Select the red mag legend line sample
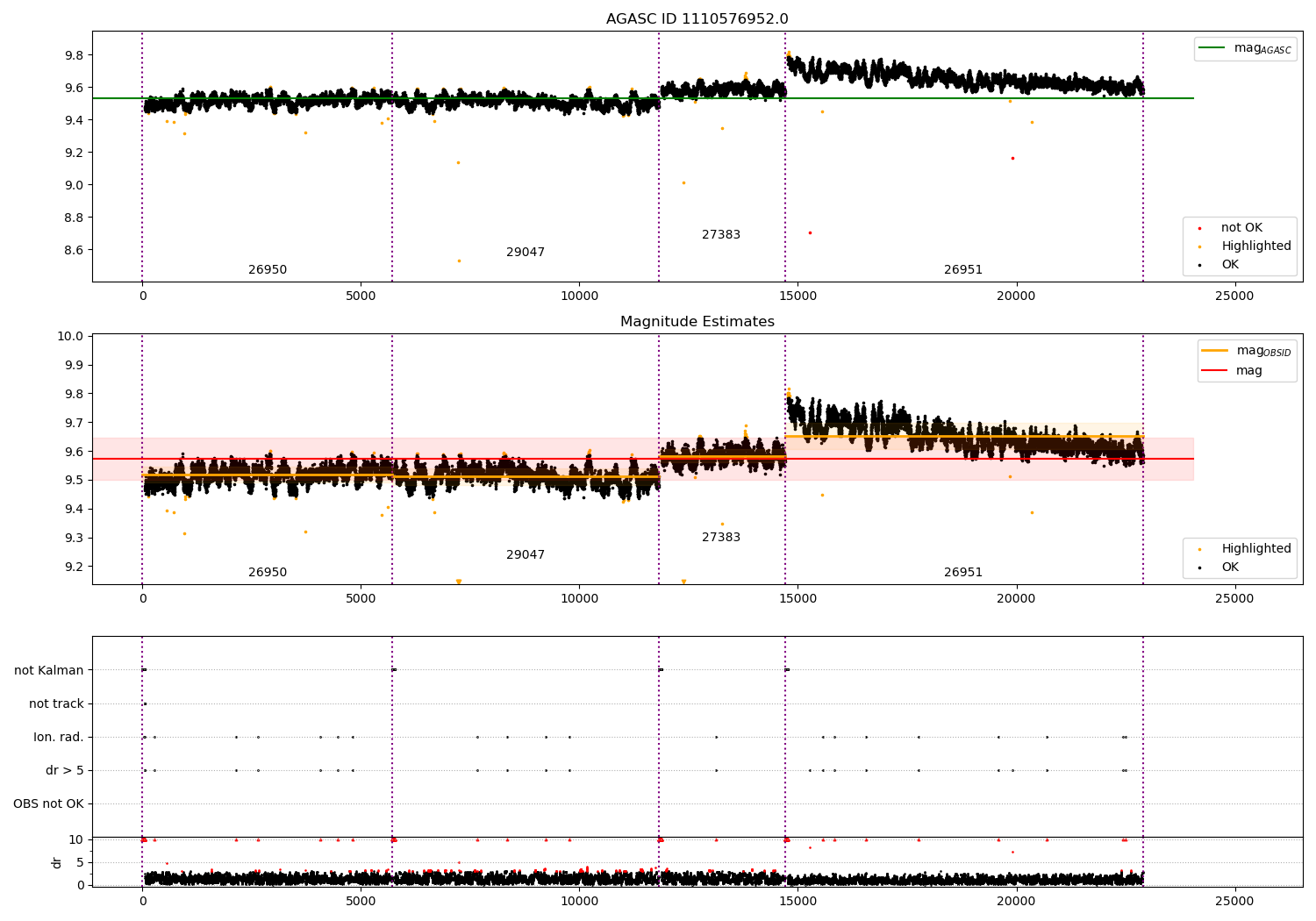This screenshot has height=921, width=1316. 1215,370
